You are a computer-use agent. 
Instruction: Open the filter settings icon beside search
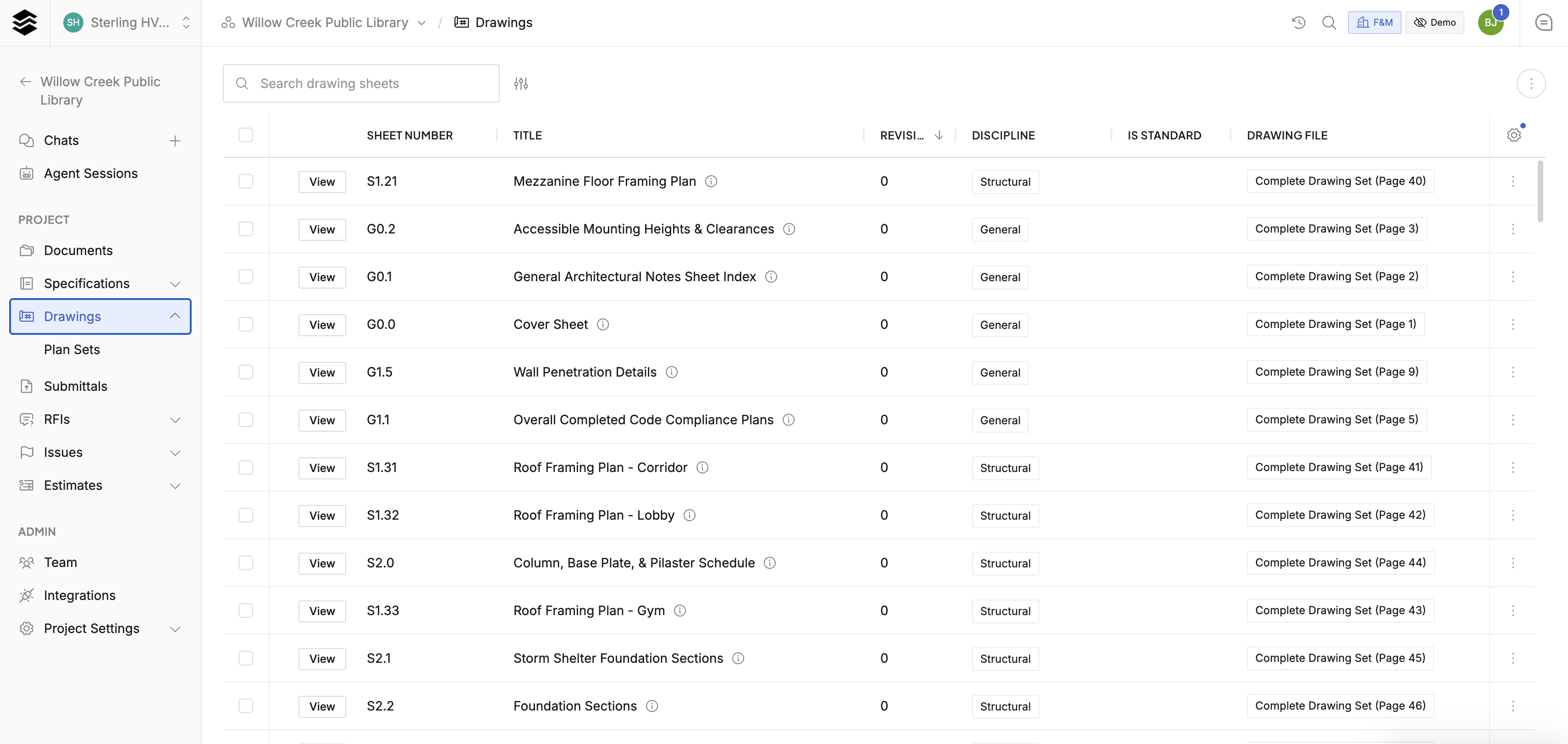tap(520, 83)
